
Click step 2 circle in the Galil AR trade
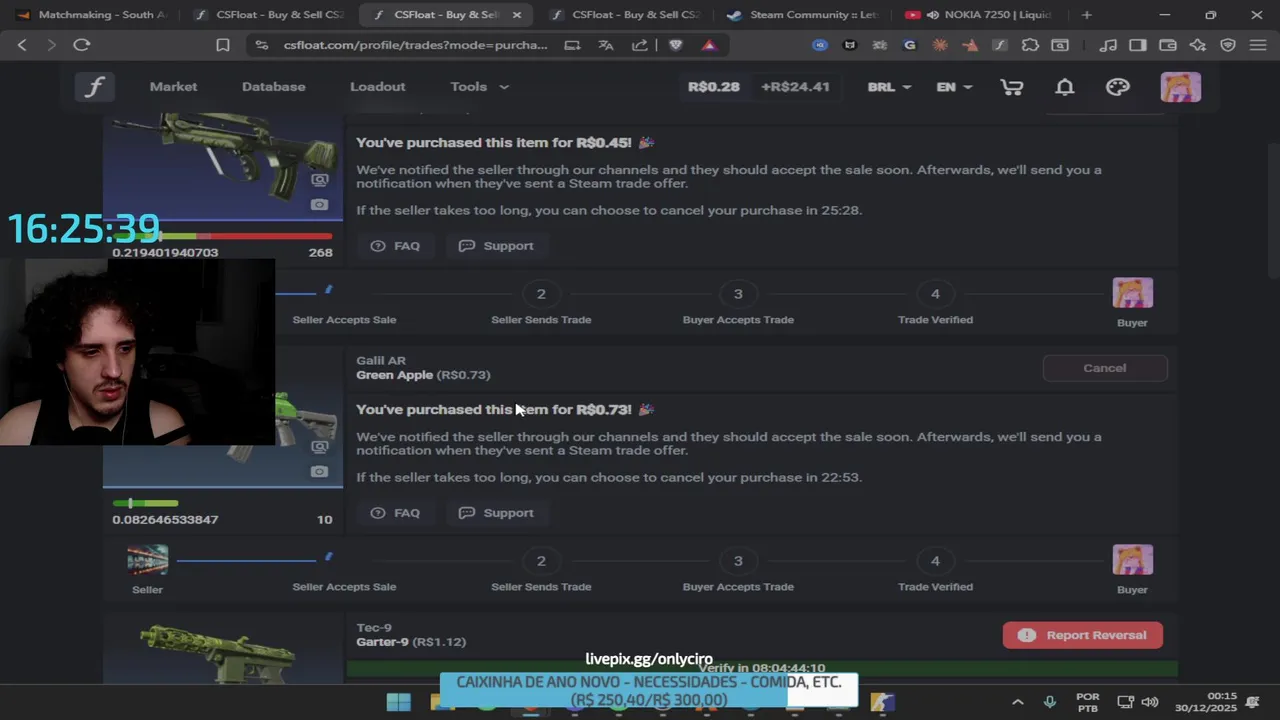click(541, 561)
